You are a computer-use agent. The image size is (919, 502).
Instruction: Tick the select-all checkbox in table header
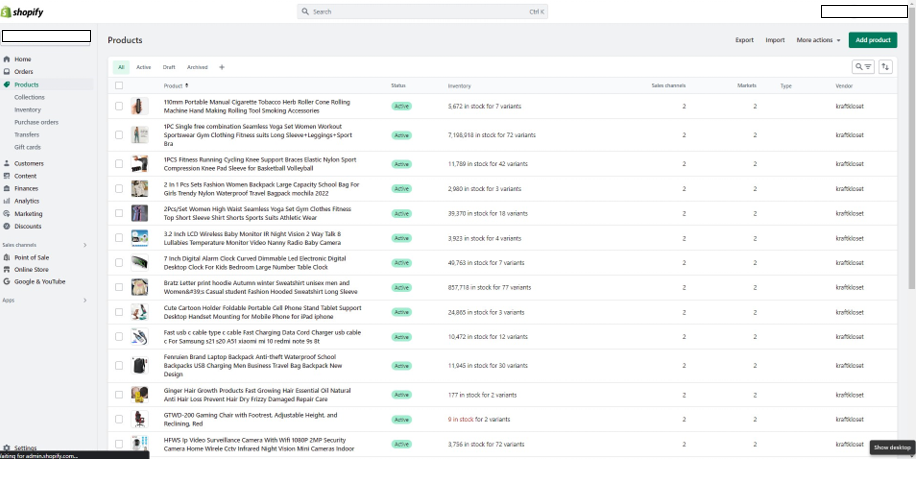coord(119,86)
